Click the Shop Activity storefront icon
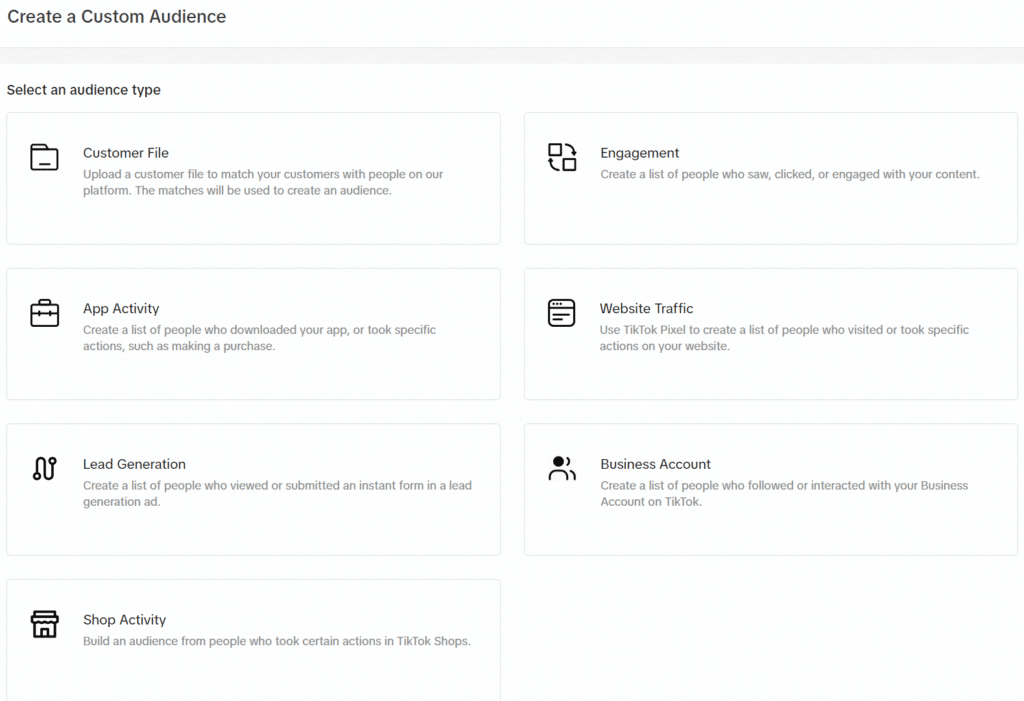 [x=44, y=624]
